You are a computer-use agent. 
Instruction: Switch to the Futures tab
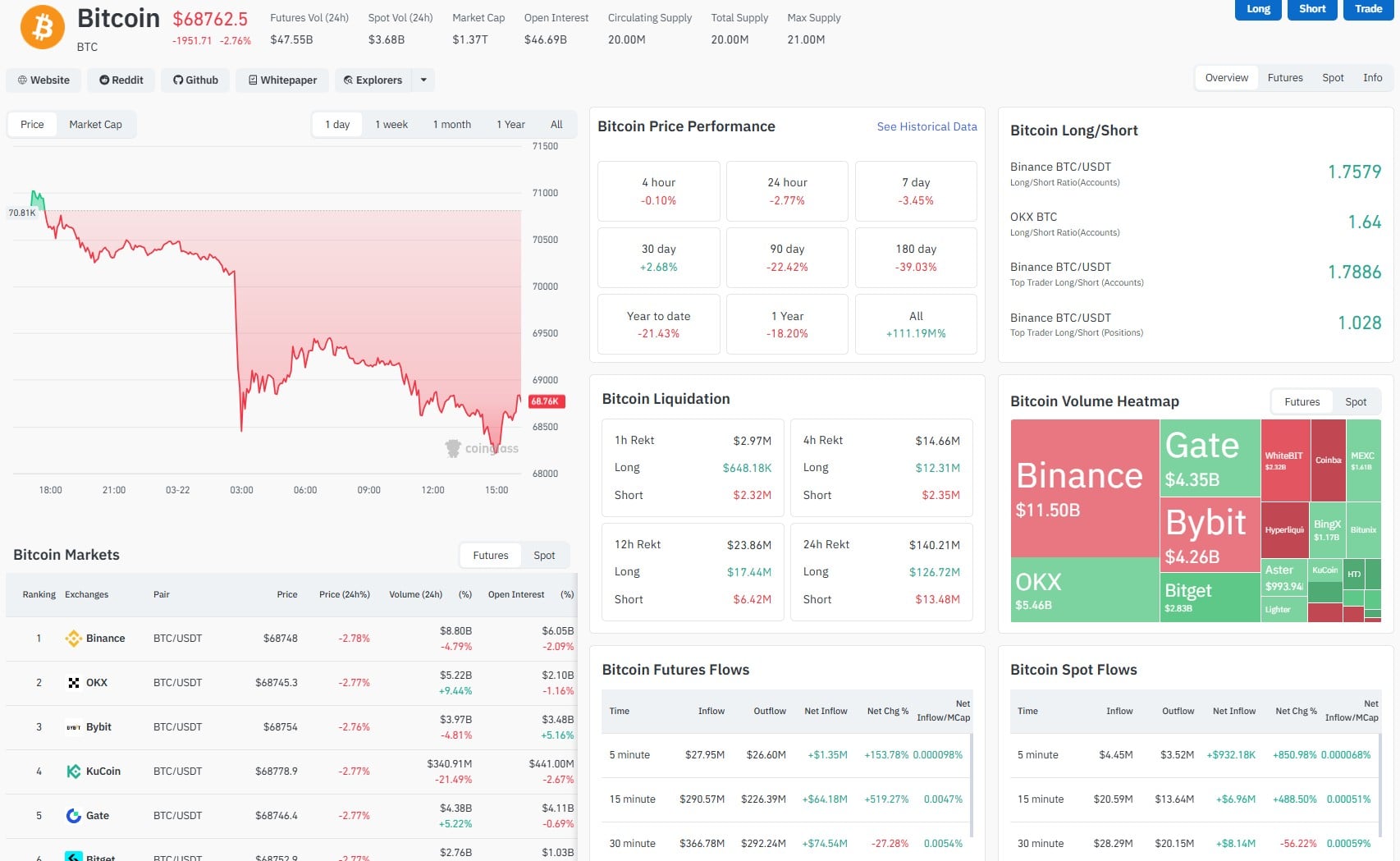coord(1285,77)
